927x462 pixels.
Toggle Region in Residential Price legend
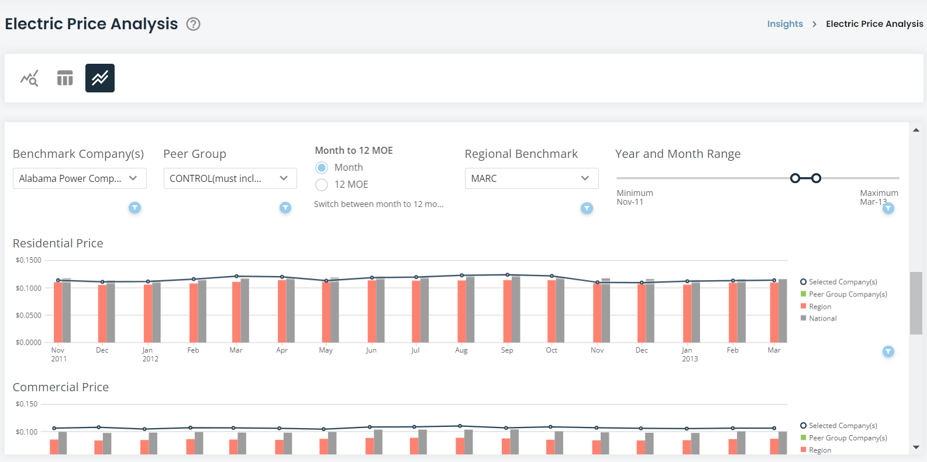tap(816, 306)
